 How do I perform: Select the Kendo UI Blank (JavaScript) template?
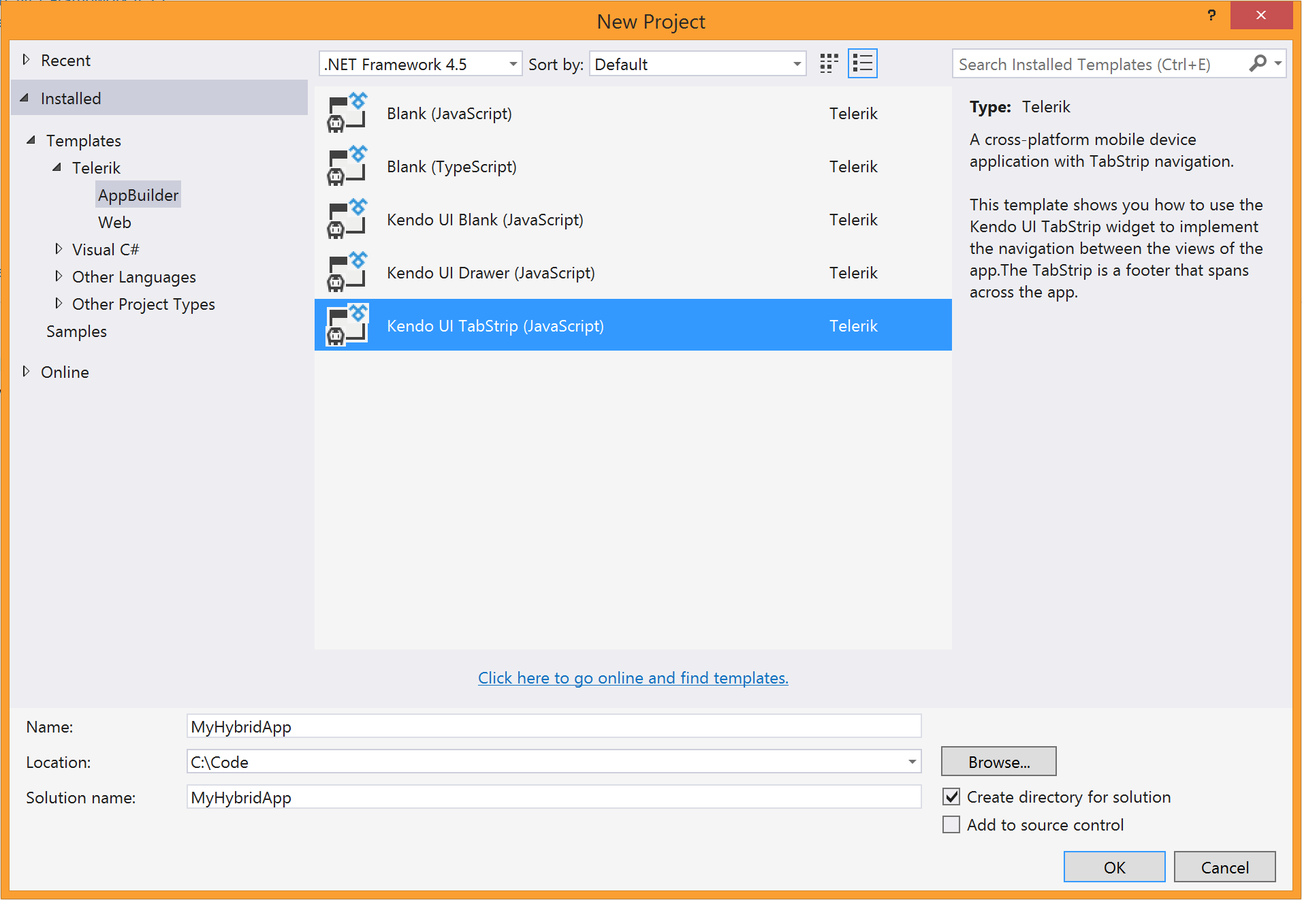tap(633, 219)
